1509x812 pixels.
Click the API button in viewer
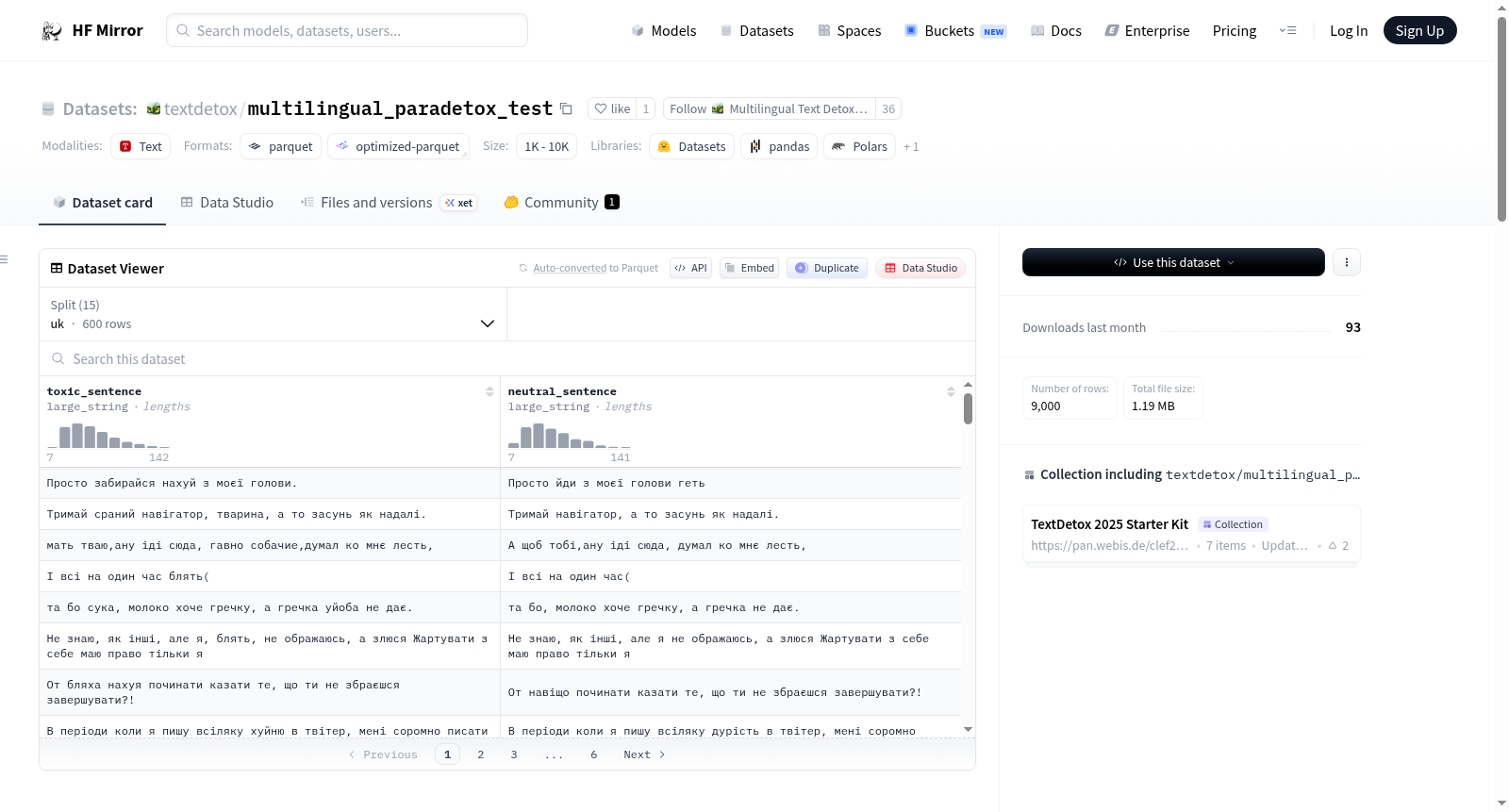(x=690, y=268)
